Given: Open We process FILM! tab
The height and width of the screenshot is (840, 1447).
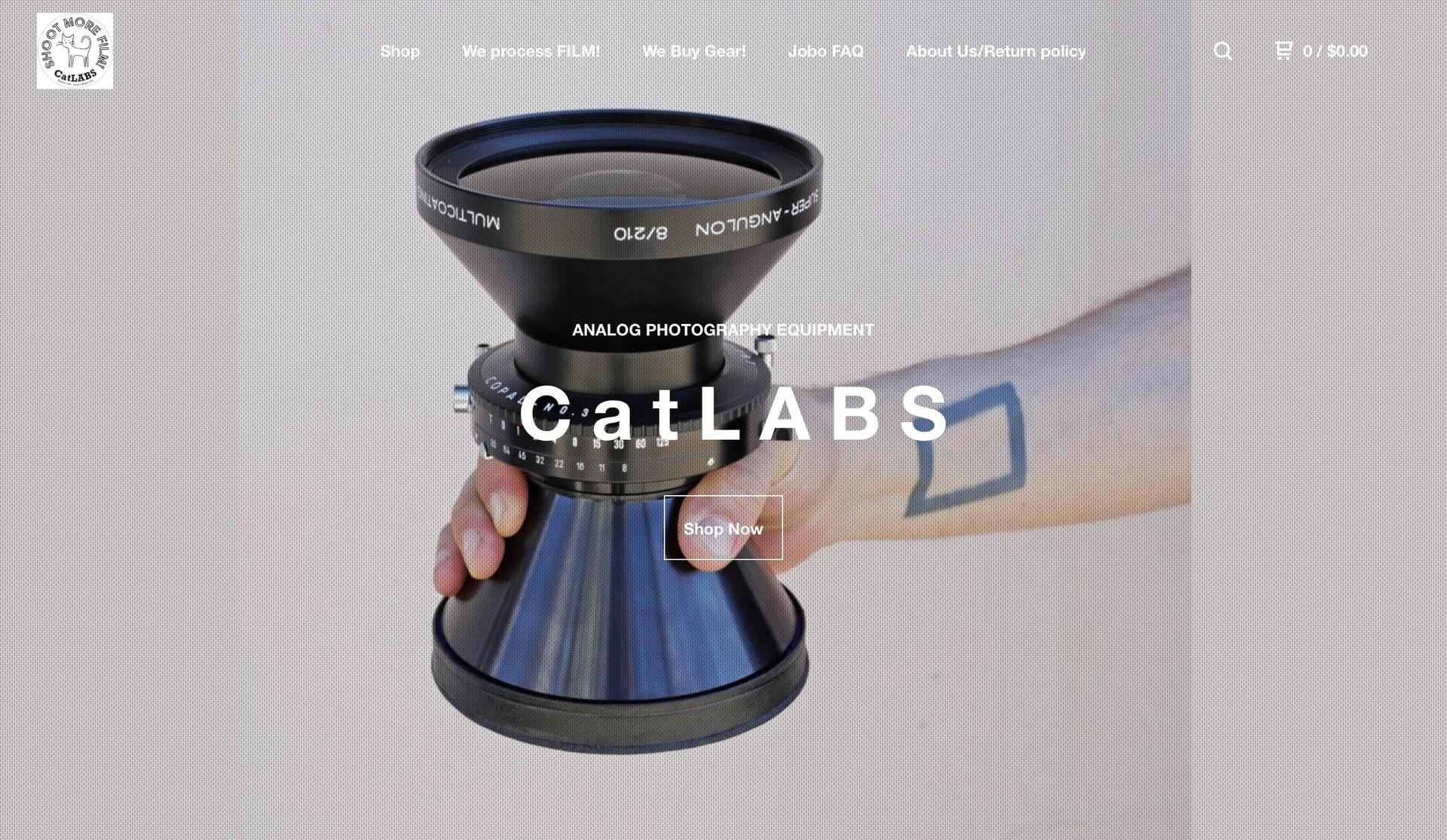Looking at the screenshot, I should tap(531, 51).
